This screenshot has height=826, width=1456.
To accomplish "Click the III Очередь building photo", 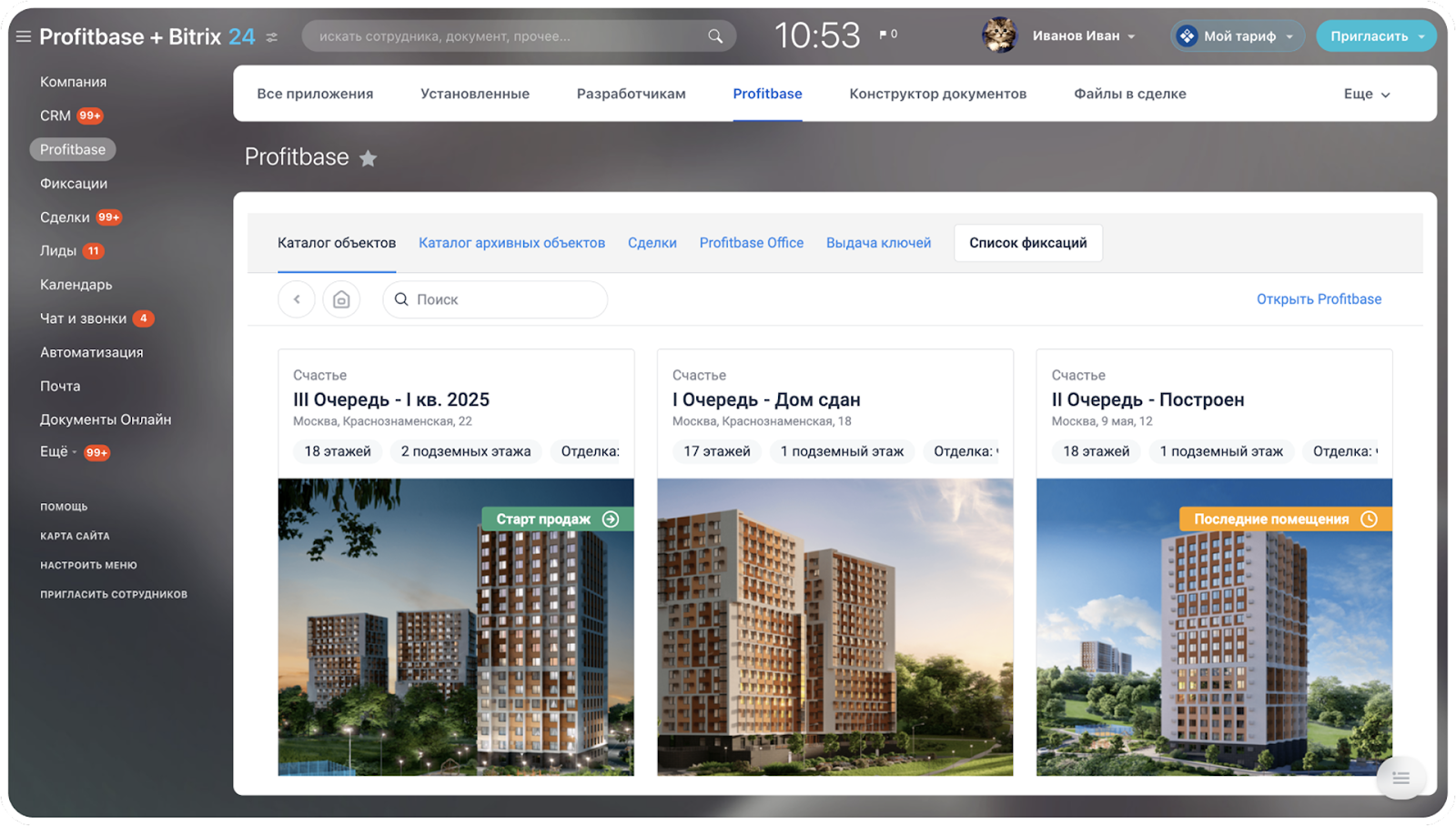I will tap(456, 628).
